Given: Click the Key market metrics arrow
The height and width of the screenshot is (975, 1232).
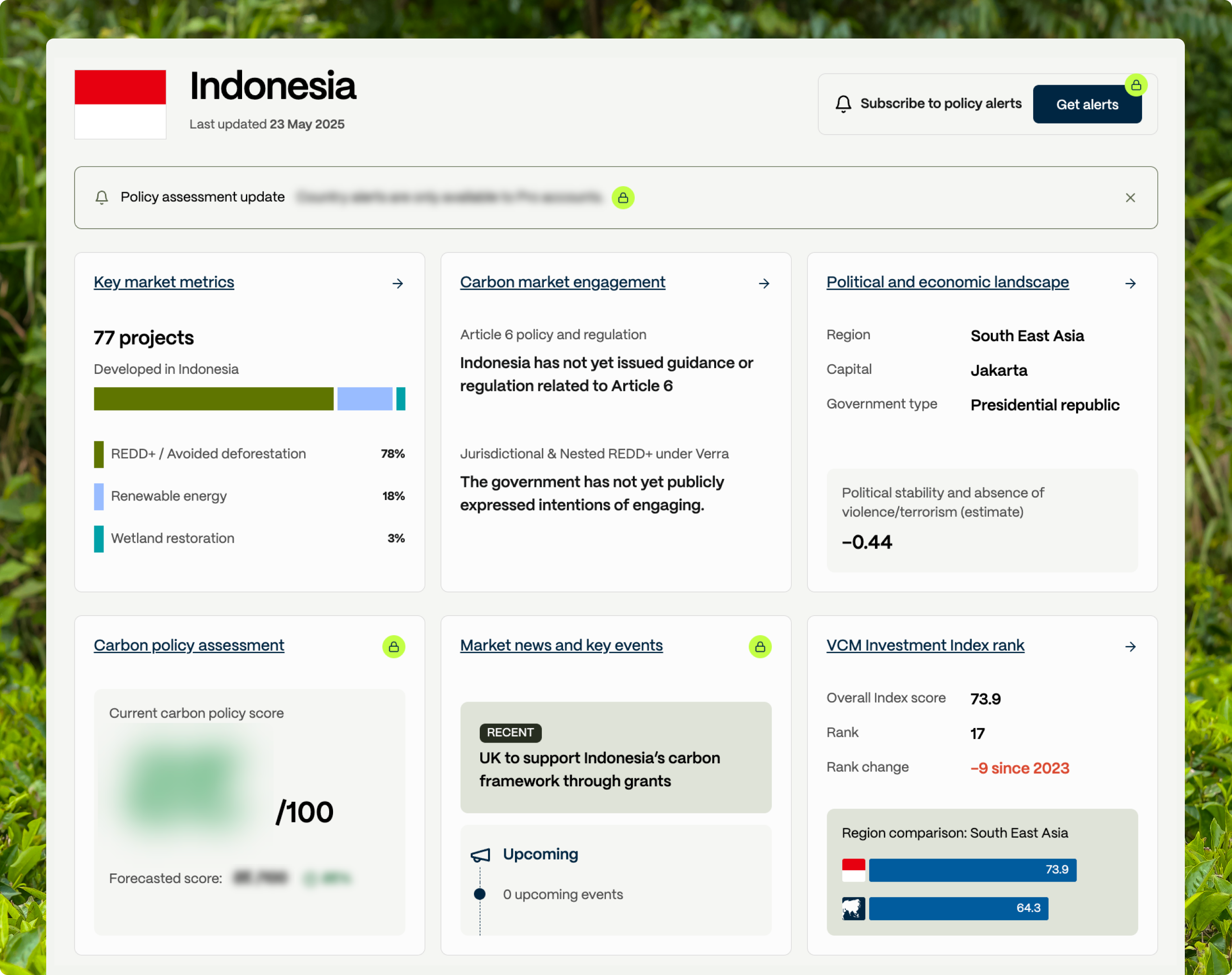Looking at the screenshot, I should 398,284.
